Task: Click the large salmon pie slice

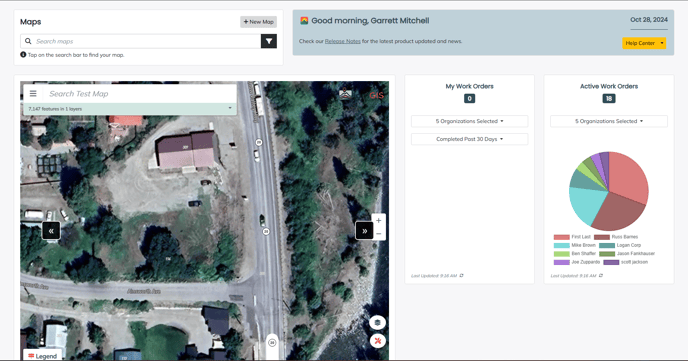Action: point(628,175)
